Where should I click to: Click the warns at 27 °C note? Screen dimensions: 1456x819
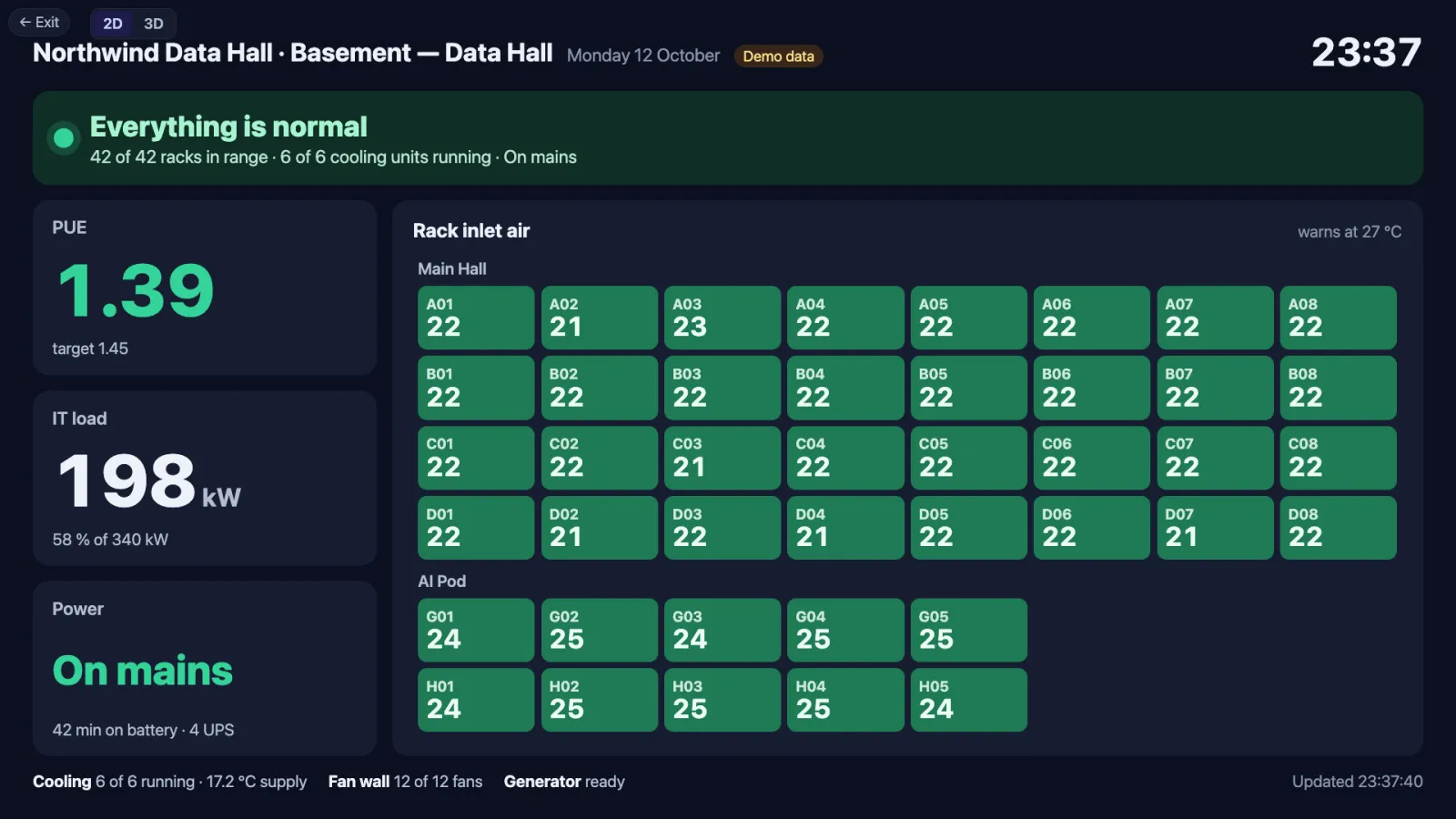pyautogui.click(x=1350, y=232)
